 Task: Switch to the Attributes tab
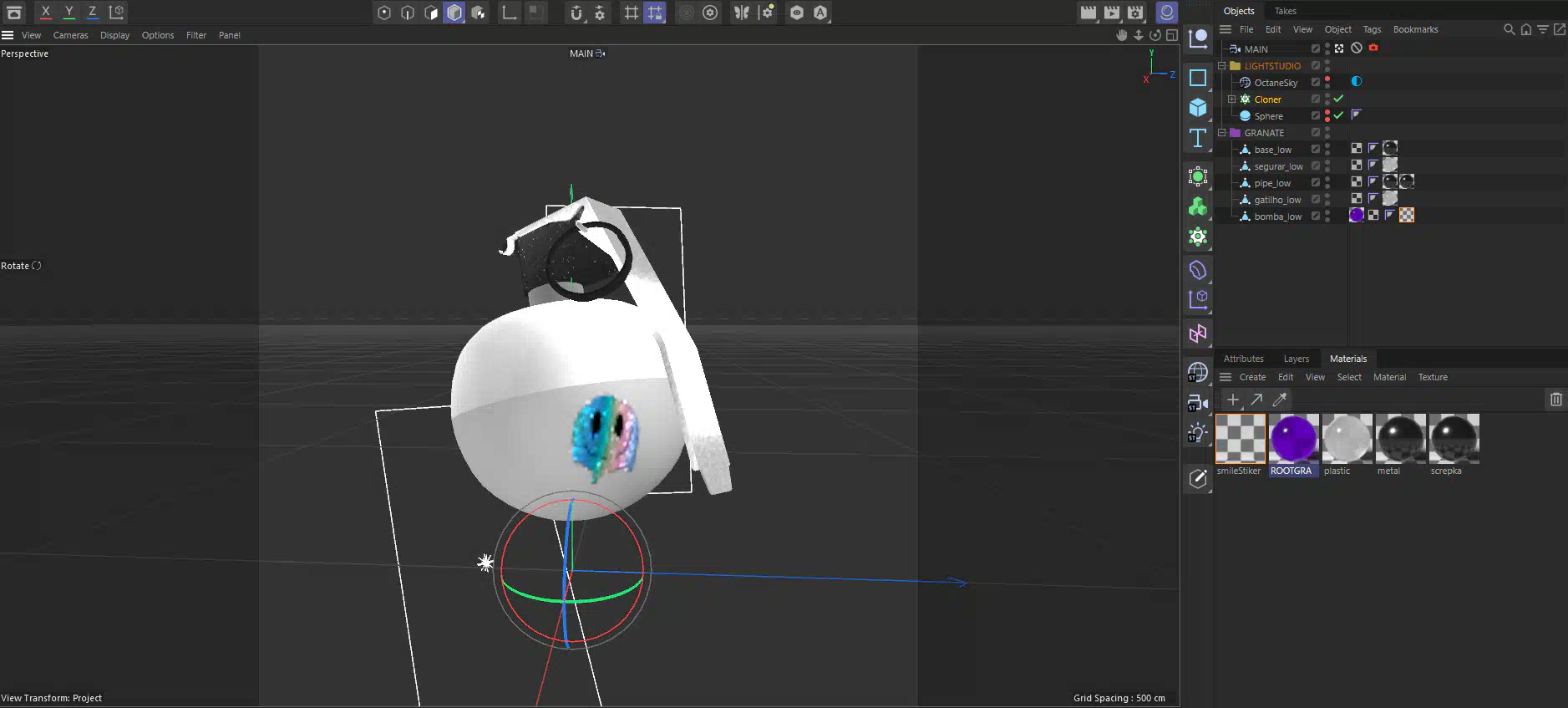click(x=1243, y=359)
